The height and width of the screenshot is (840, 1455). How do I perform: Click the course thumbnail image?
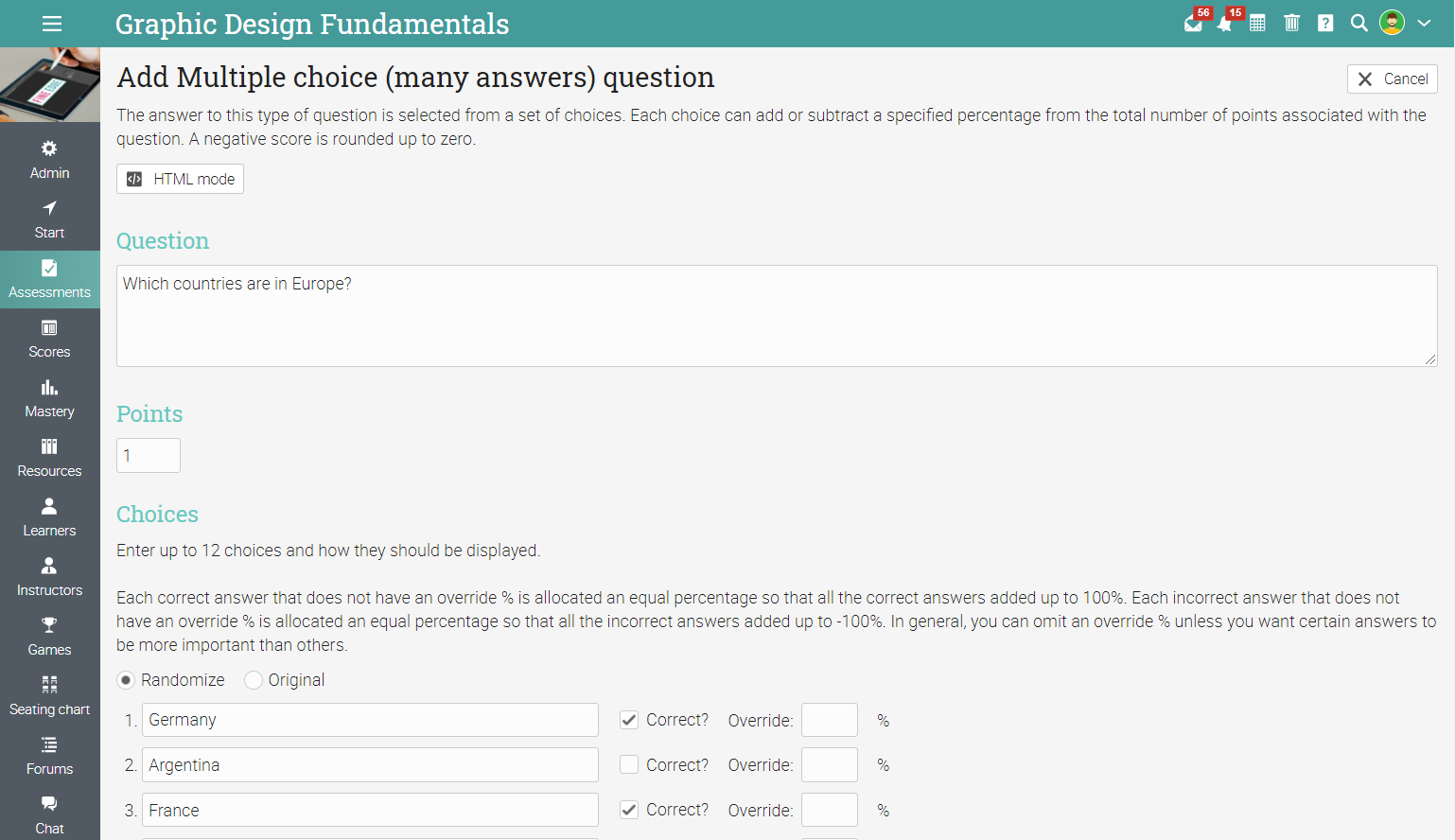point(50,84)
